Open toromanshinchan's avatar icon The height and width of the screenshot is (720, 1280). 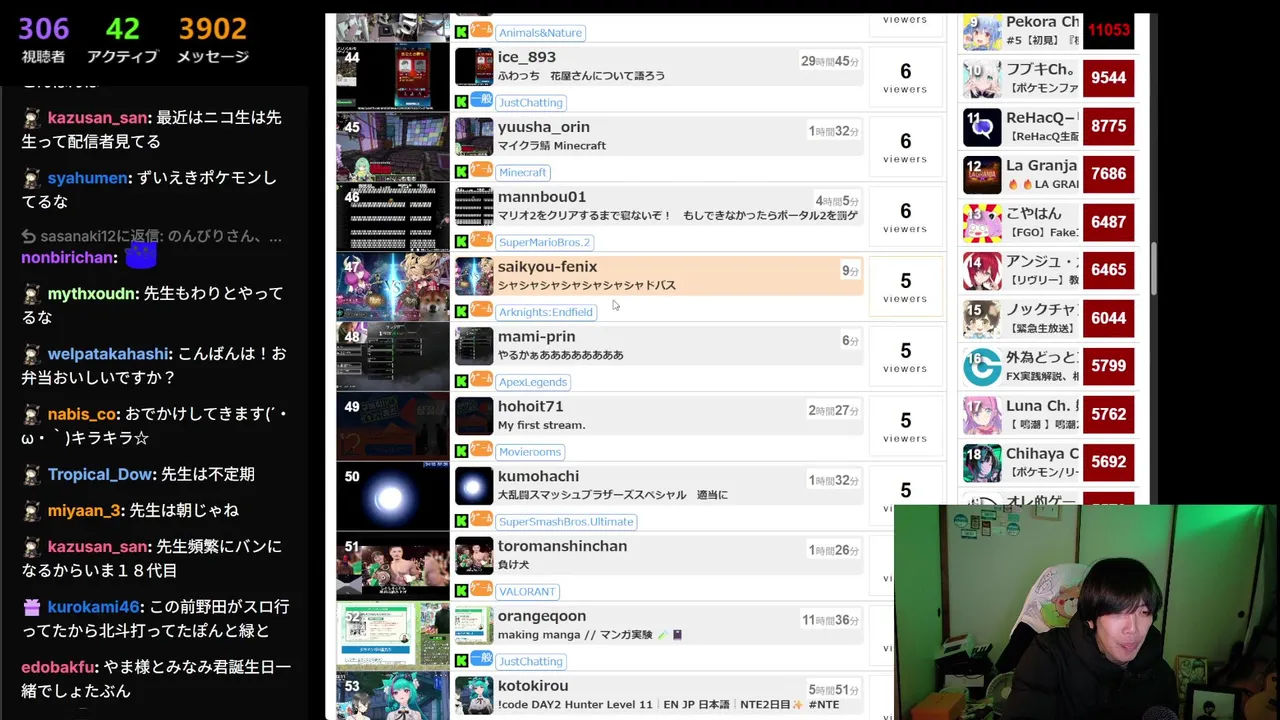click(x=474, y=556)
